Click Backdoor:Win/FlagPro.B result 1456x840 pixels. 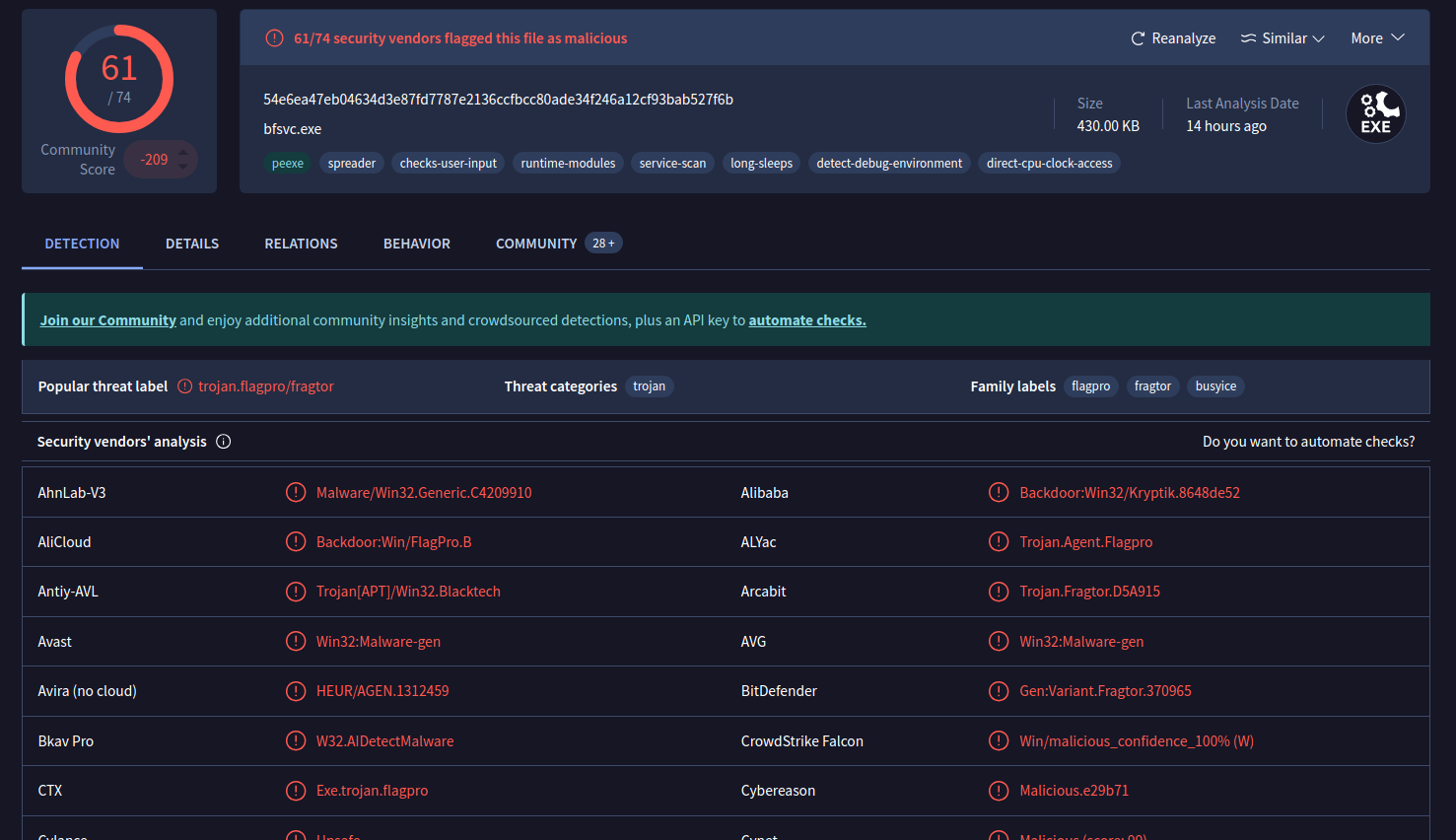coord(394,542)
